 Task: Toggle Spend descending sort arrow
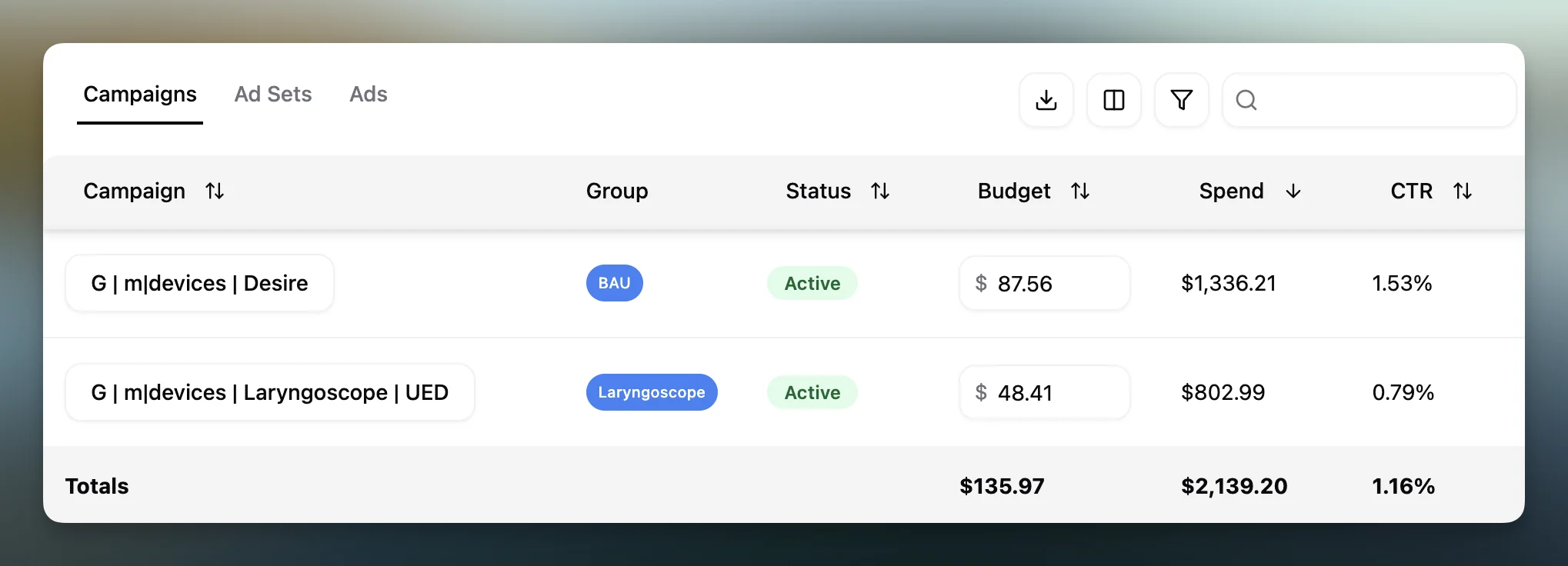point(1293,191)
